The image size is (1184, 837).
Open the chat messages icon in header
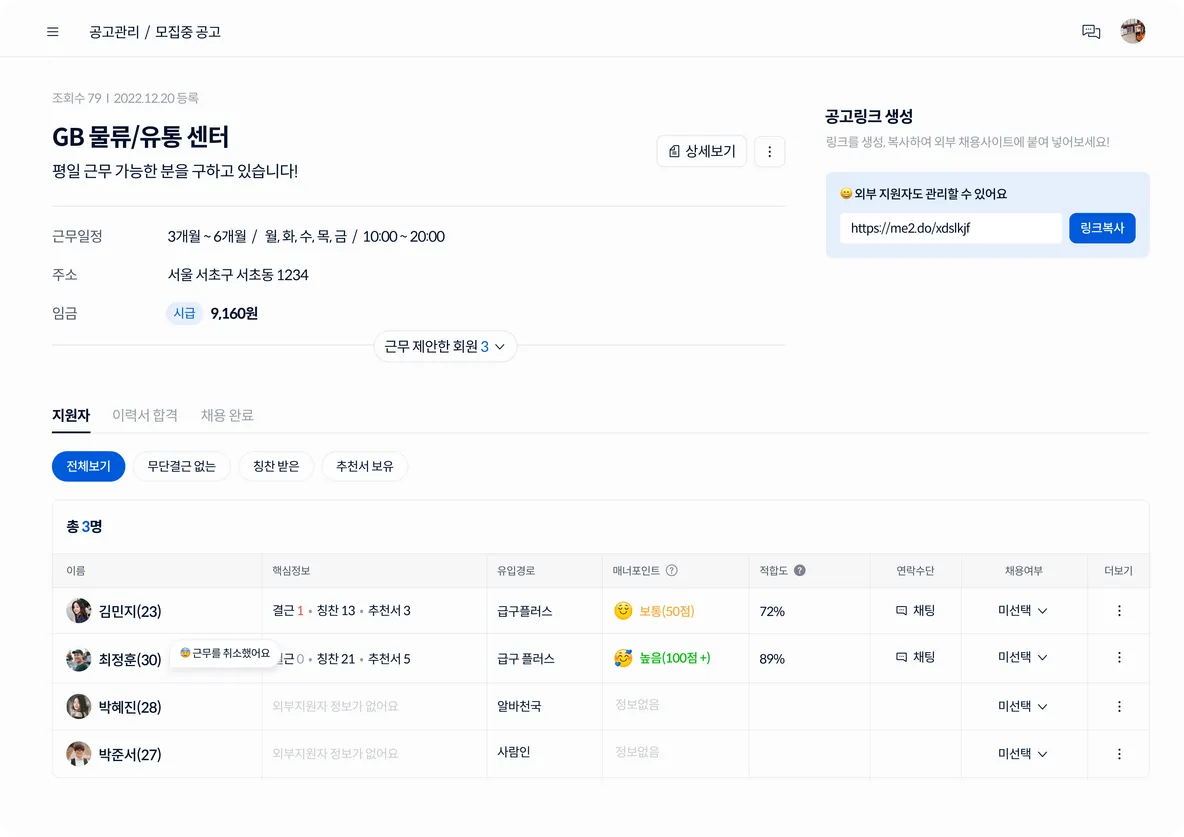1090,32
